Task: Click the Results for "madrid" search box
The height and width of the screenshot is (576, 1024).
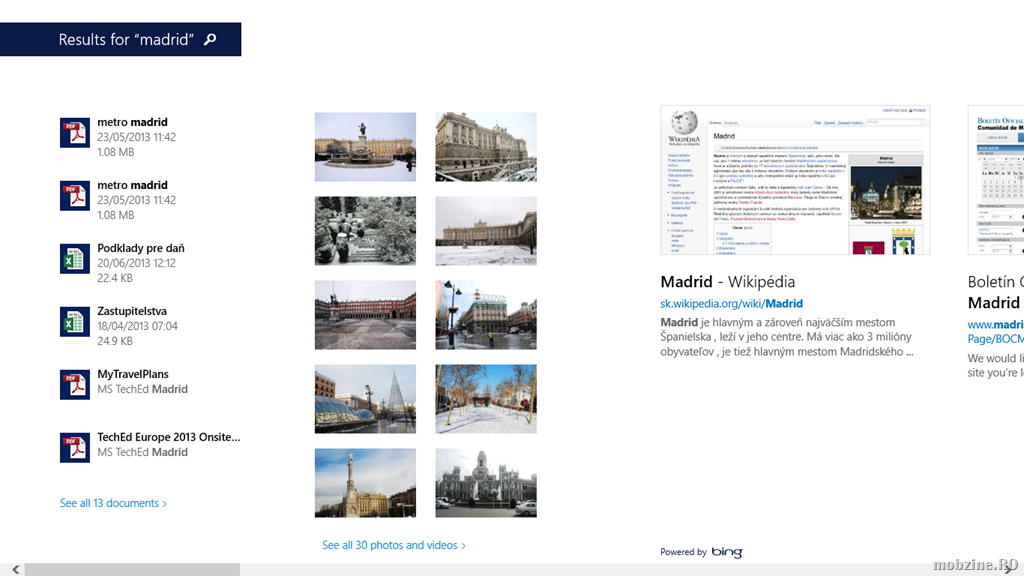Action: click(x=120, y=39)
